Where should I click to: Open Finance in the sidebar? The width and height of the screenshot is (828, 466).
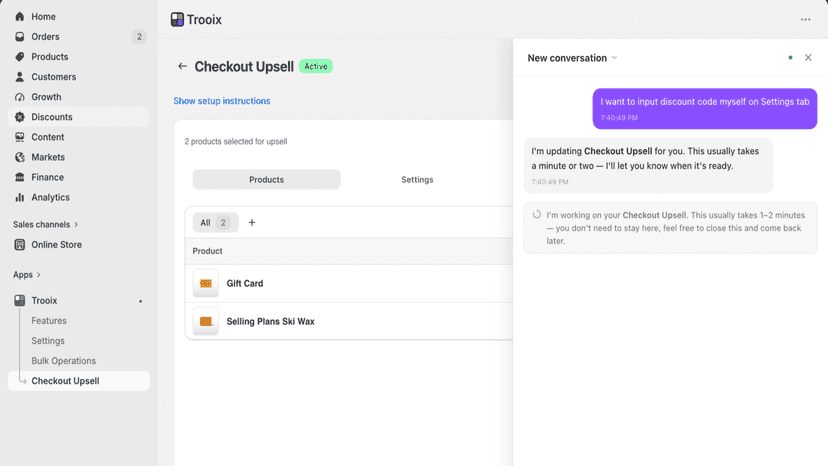point(79,177)
